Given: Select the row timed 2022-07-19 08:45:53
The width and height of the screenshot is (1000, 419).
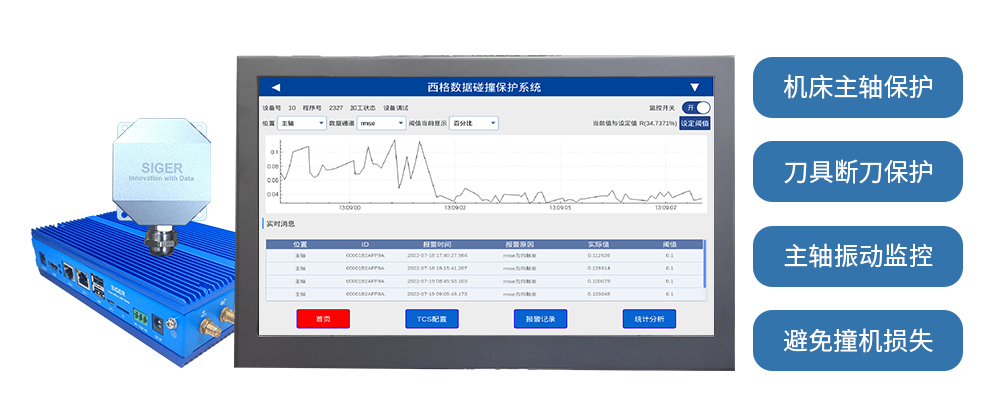Looking at the screenshot, I should point(485,281).
